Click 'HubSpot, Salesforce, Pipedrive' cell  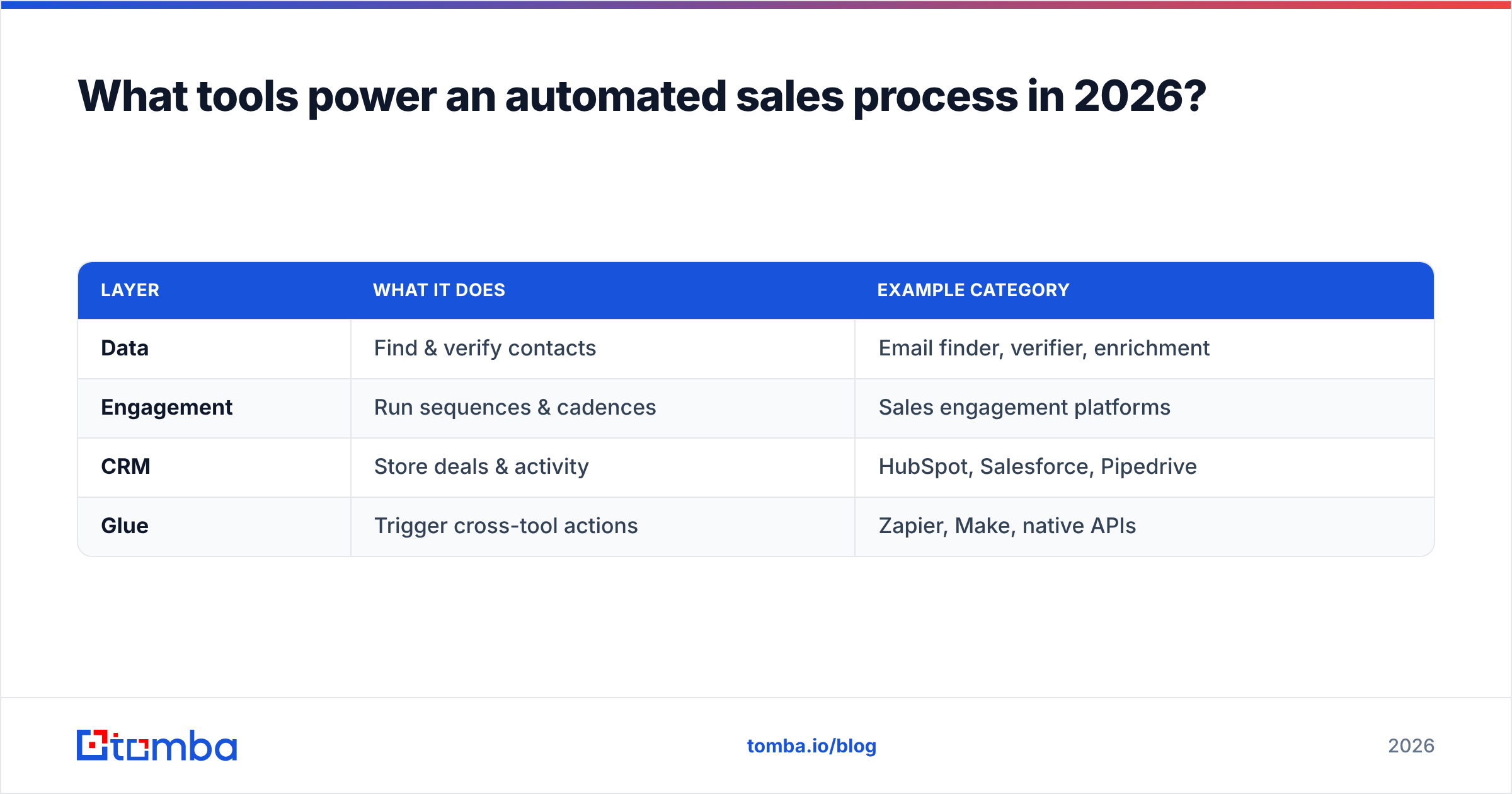(1145, 467)
